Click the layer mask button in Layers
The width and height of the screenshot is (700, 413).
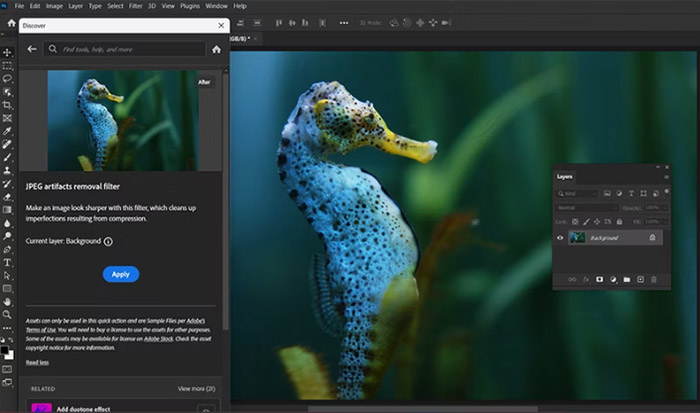coord(600,280)
